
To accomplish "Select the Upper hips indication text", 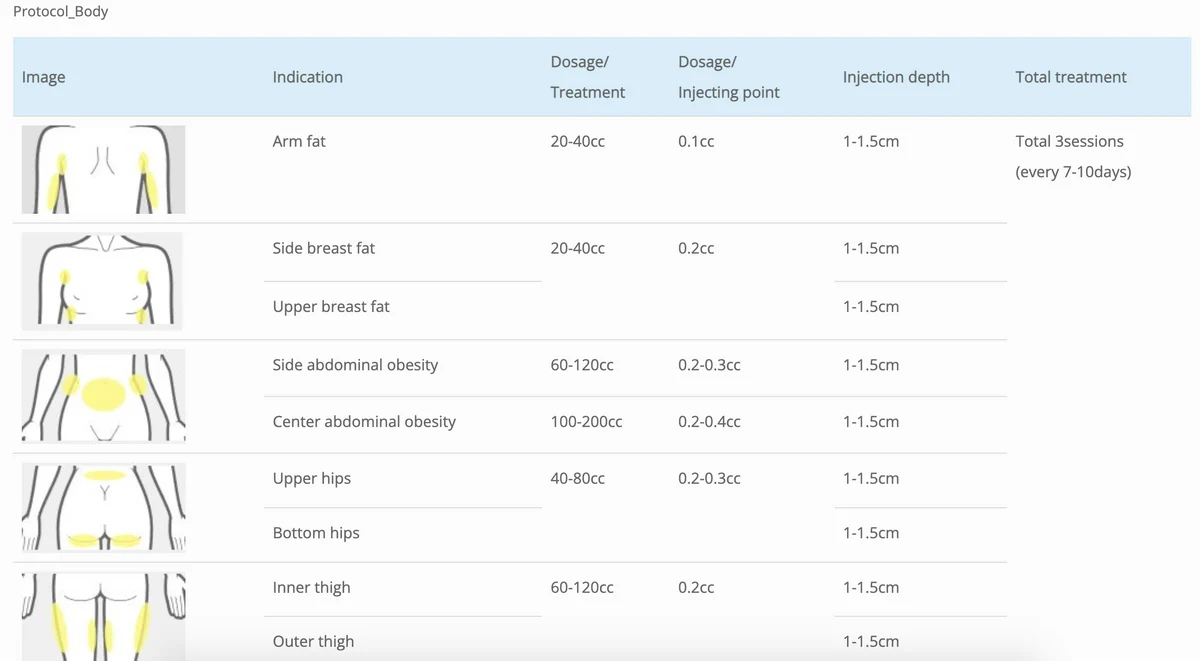I will click(312, 478).
